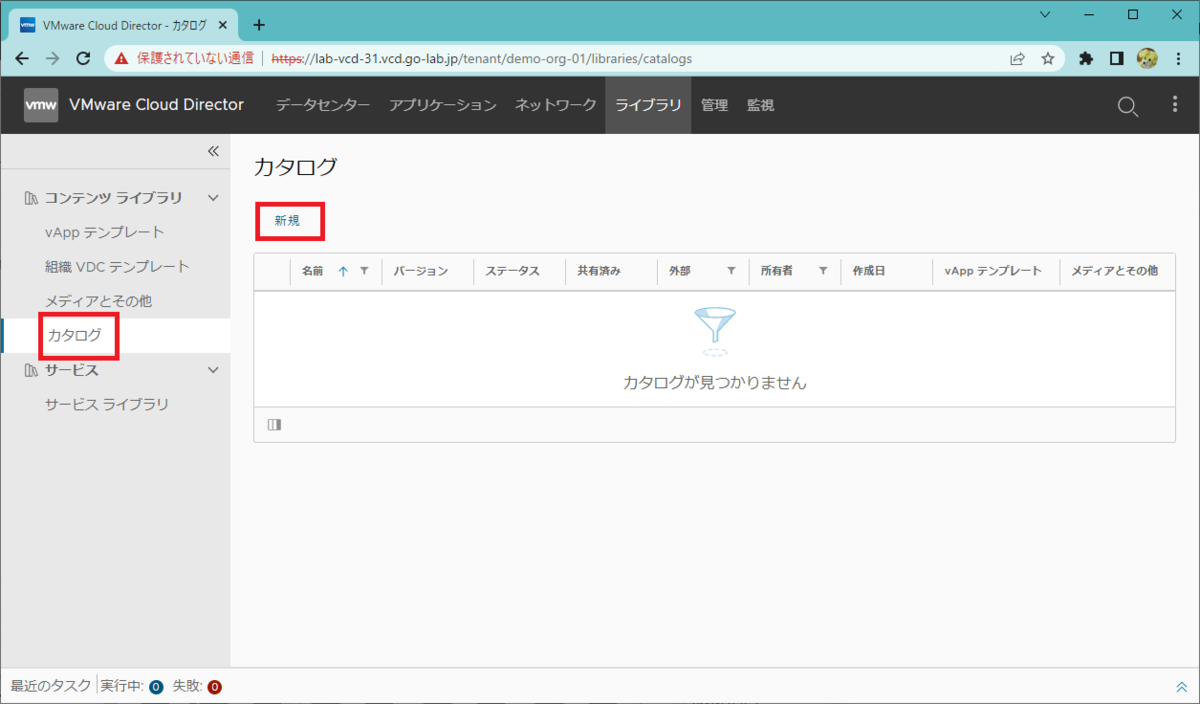Click the not-secure warning icon

pos(121,59)
